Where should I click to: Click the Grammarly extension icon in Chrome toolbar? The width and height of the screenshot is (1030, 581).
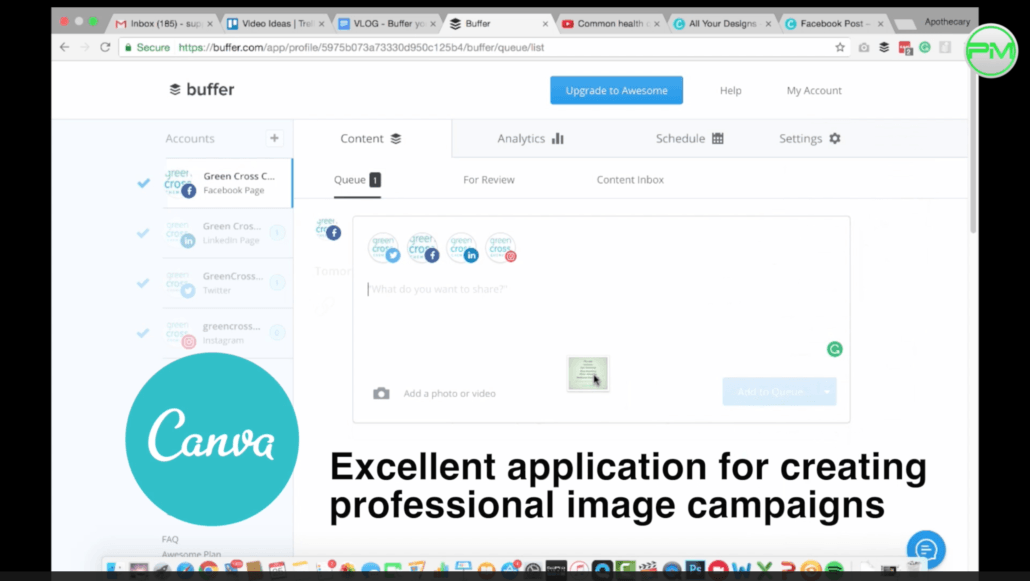coord(925,47)
